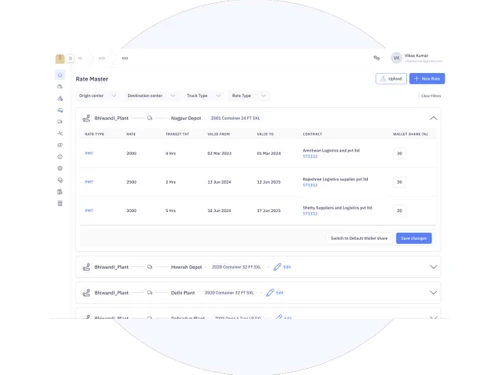Open the Rate Type filter dropdown
This screenshot has height=375, width=500.
[x=249, y=96]
